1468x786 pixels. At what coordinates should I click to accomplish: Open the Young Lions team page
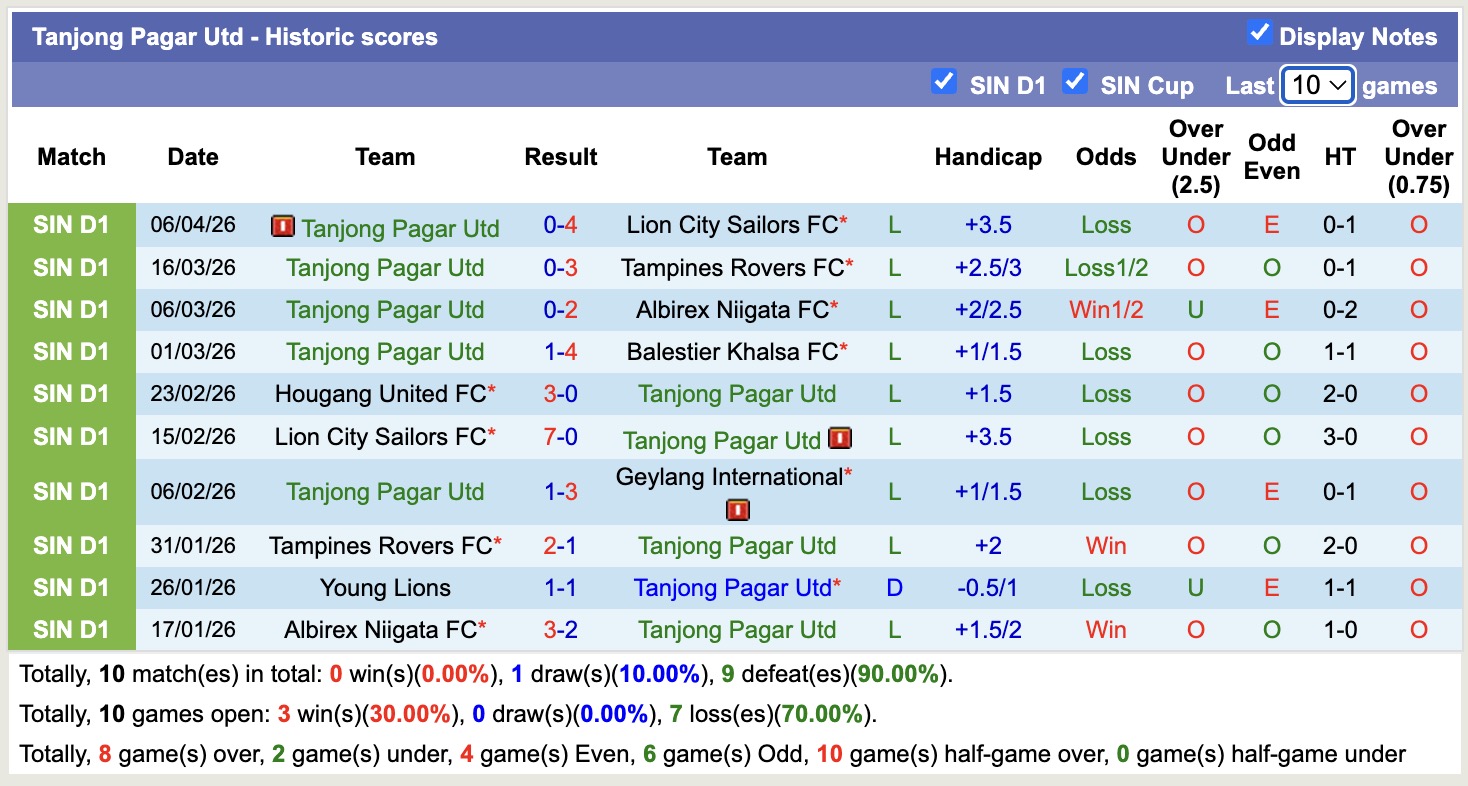pyautogui.click(x=385, y=588)
